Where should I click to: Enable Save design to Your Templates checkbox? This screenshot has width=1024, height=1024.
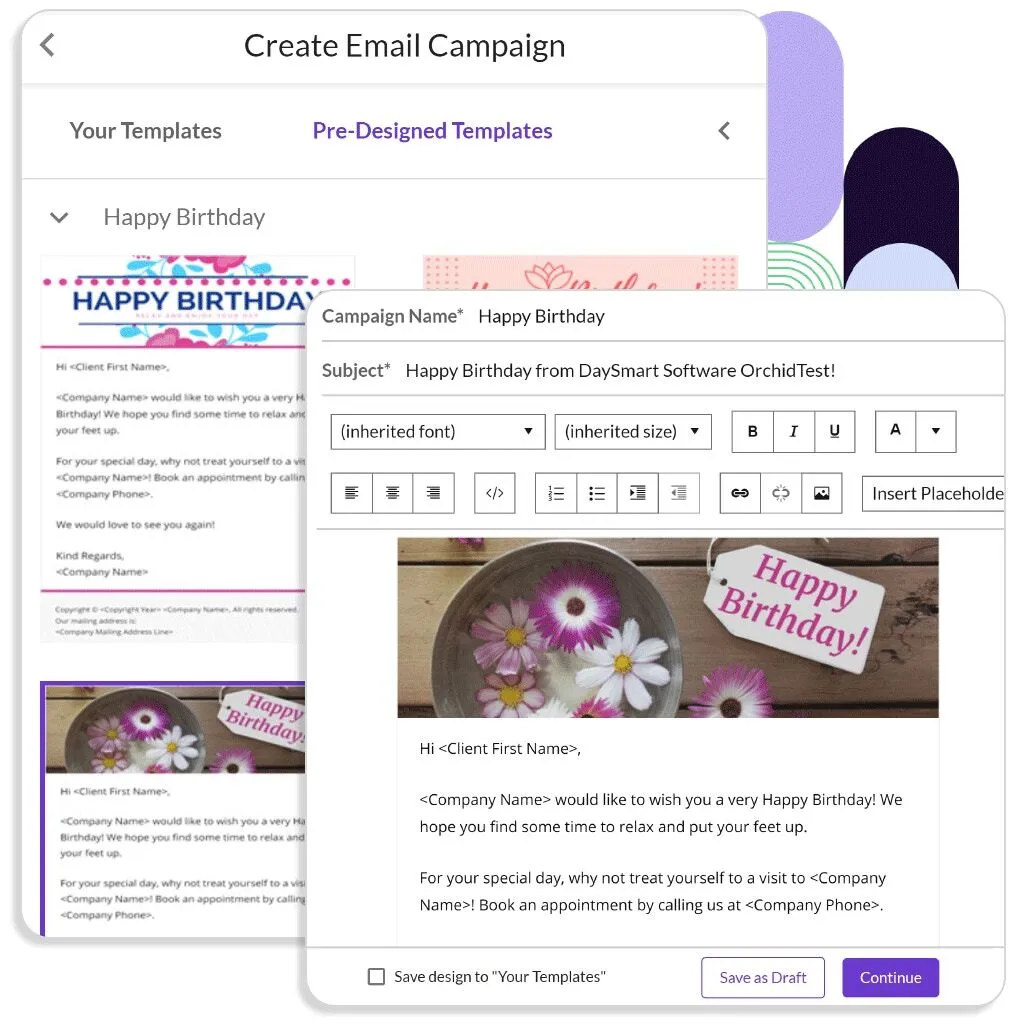pyautogui.click(x=376, y=976)
